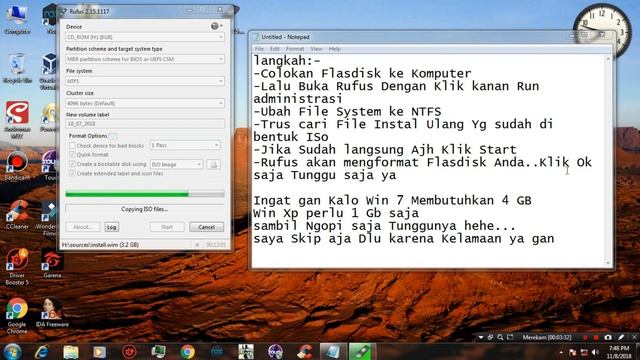This screenshot has height=360, width=640.
Task: Open Computer desktop icon
Action: (x=17, y=19)
